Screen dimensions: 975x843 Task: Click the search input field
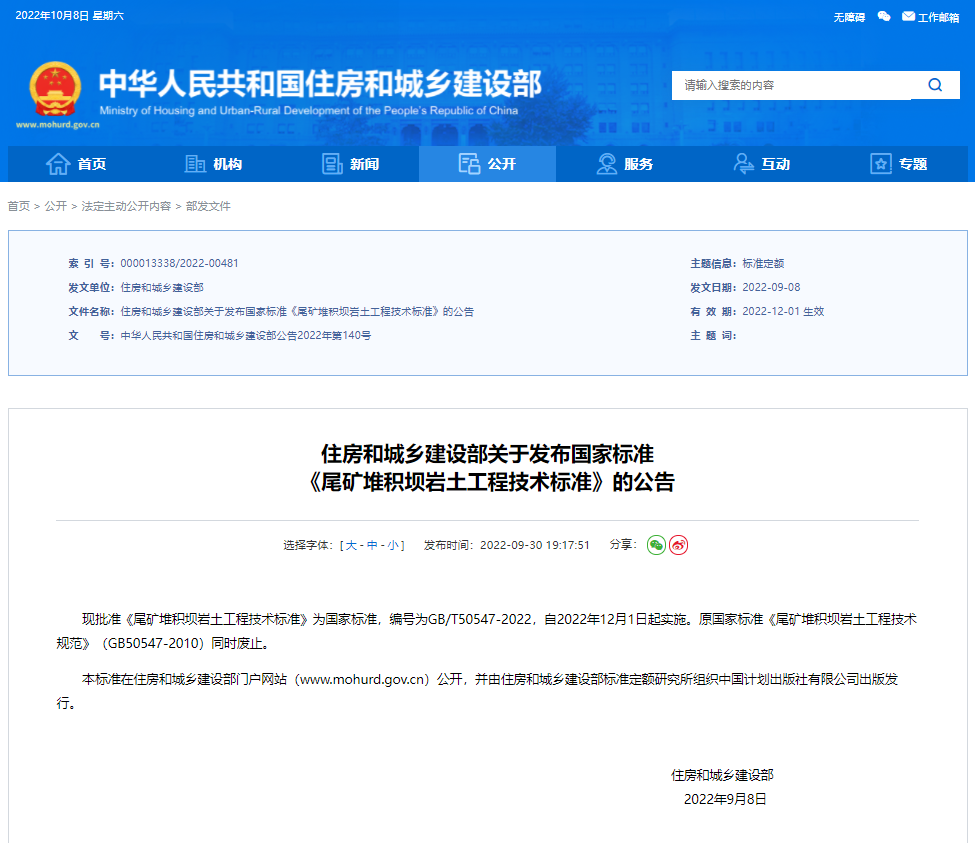tap(790, 85)
